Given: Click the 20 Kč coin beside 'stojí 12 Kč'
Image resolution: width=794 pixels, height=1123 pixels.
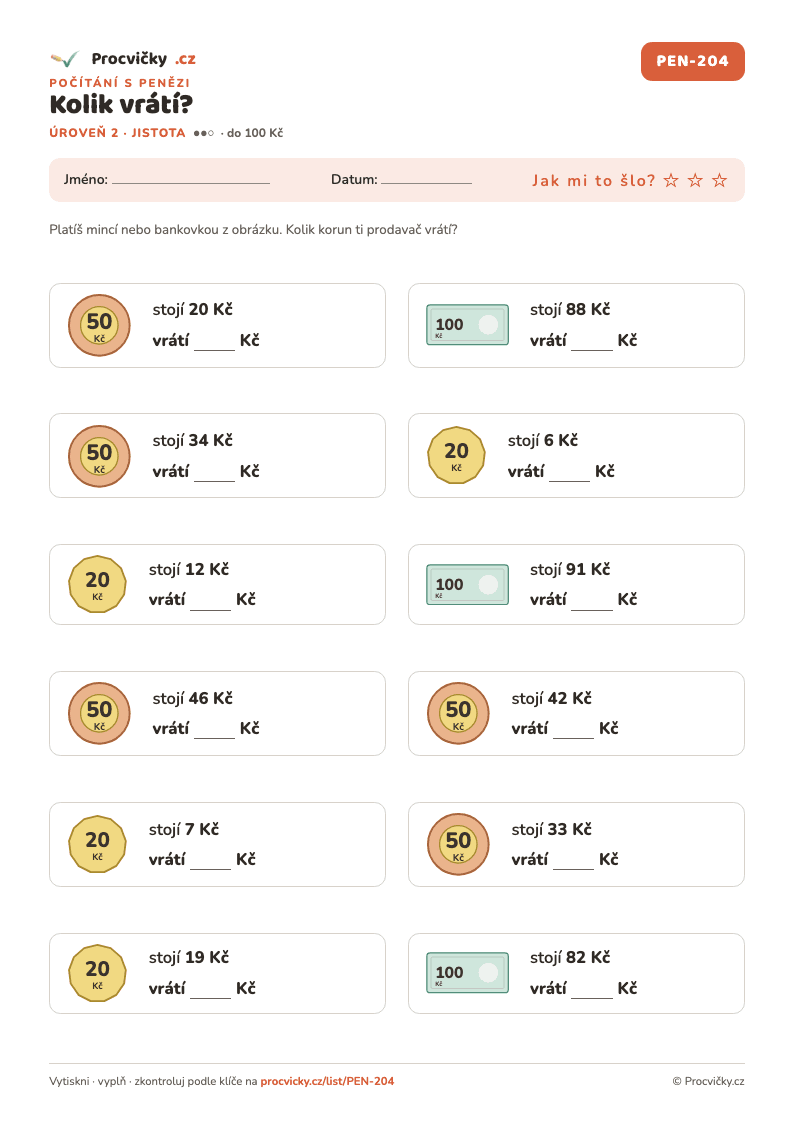Looking at the screenshot, I should coord(97,584).
